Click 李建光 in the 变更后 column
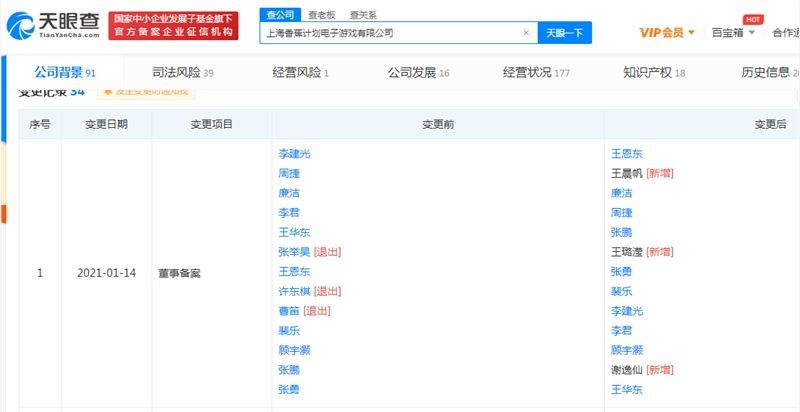The width and height of the screenshot is (800, 412). [x=627, y=311]
